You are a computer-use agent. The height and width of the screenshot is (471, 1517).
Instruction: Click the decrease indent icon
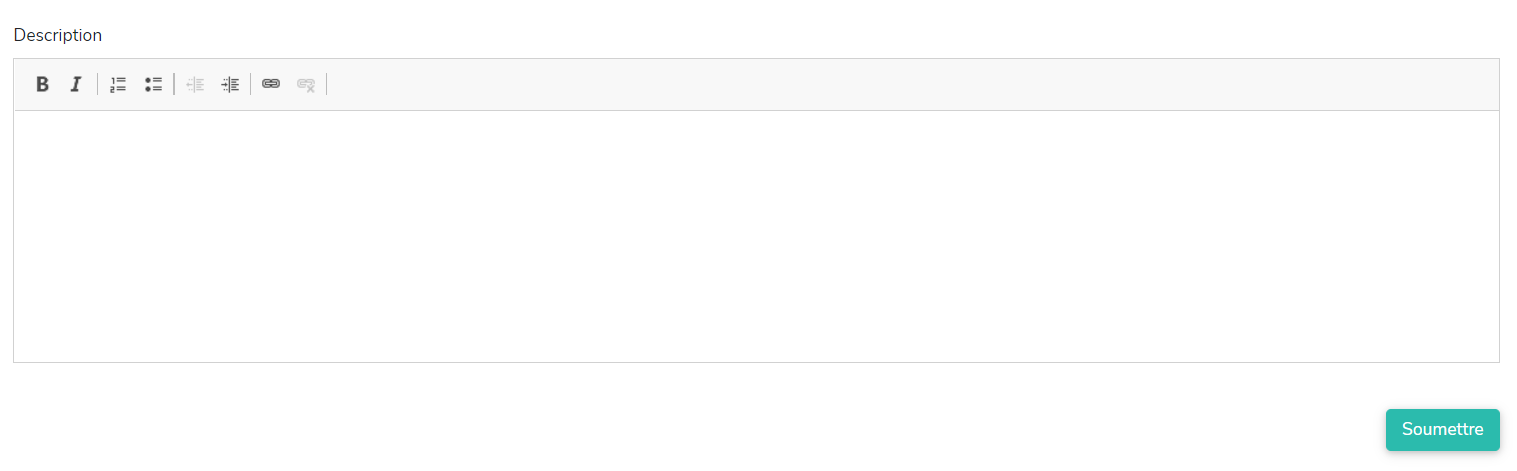[x=195, y=84]
